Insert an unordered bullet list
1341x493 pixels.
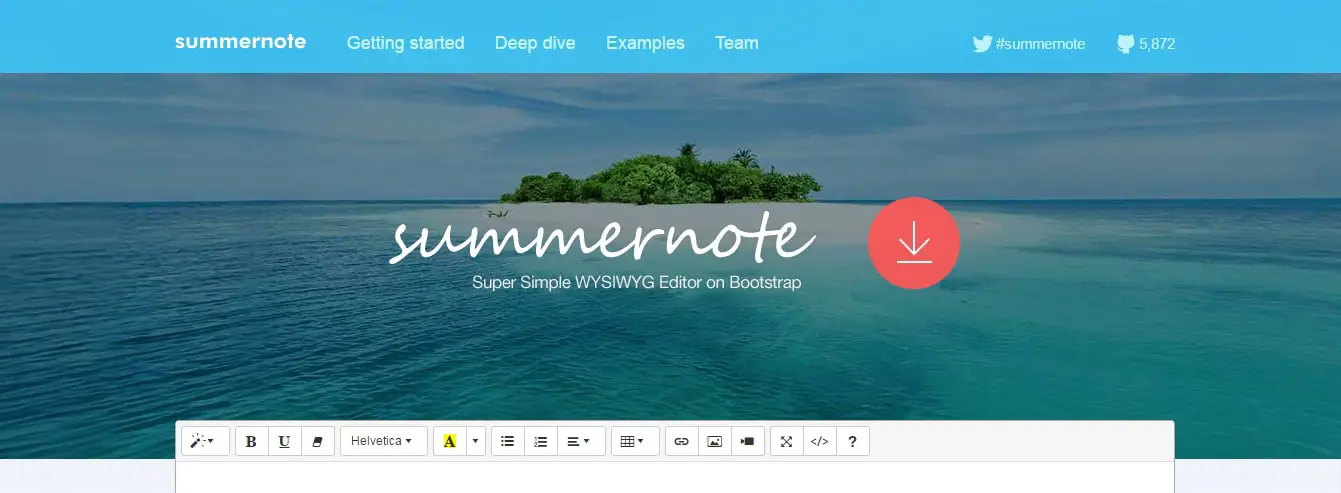pyautogui.click(x=508, y=441)
